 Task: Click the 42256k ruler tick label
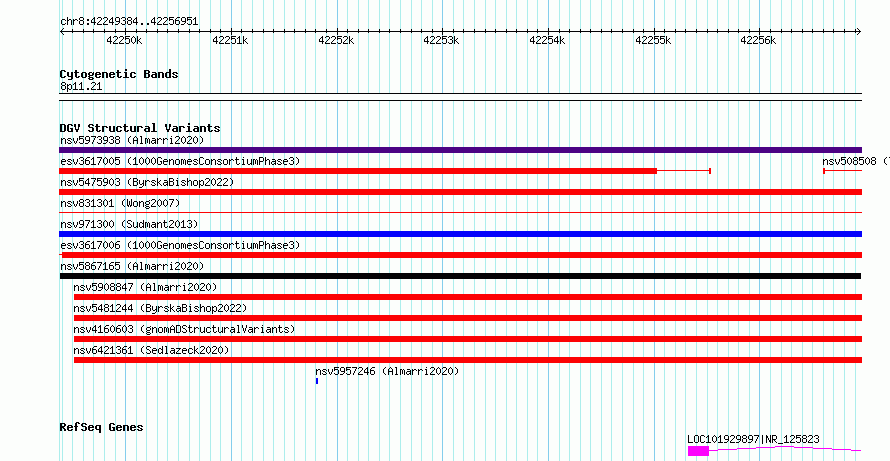pos(758,40)
